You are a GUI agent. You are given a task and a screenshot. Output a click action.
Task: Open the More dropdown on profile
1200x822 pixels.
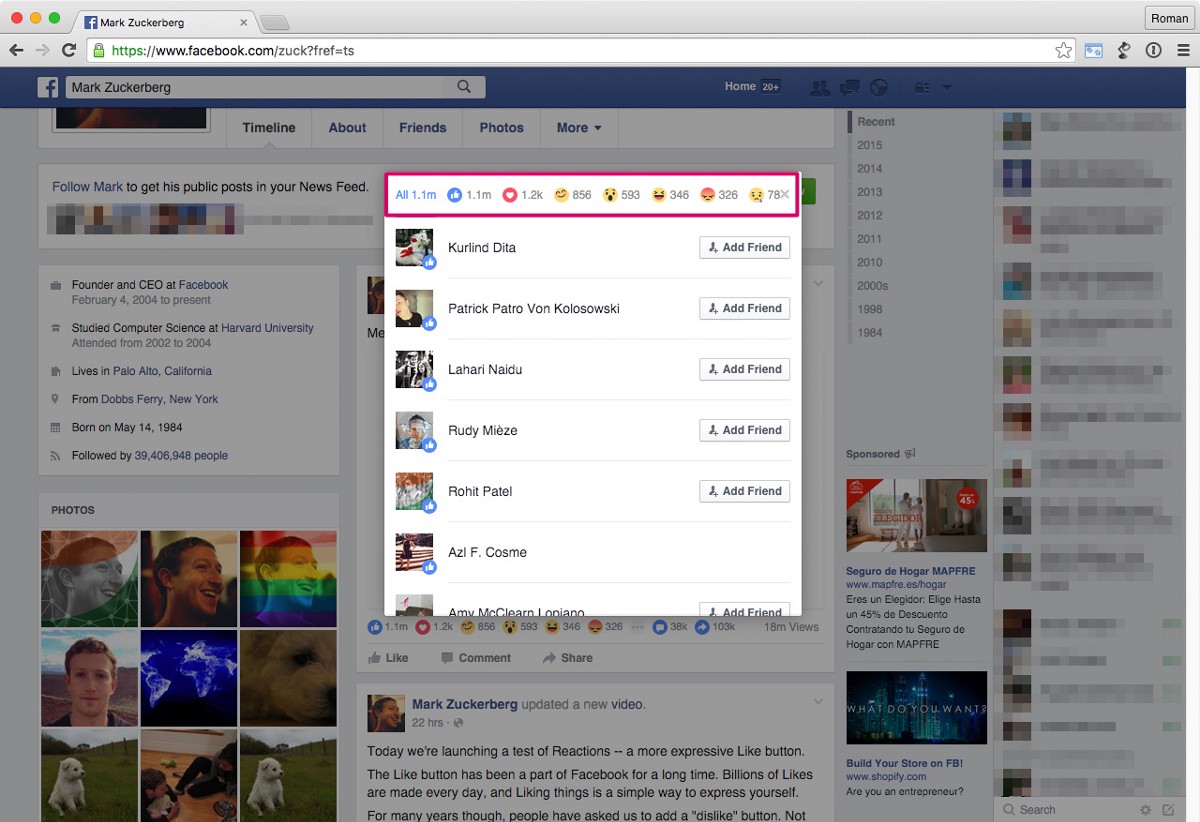point(579,128)
